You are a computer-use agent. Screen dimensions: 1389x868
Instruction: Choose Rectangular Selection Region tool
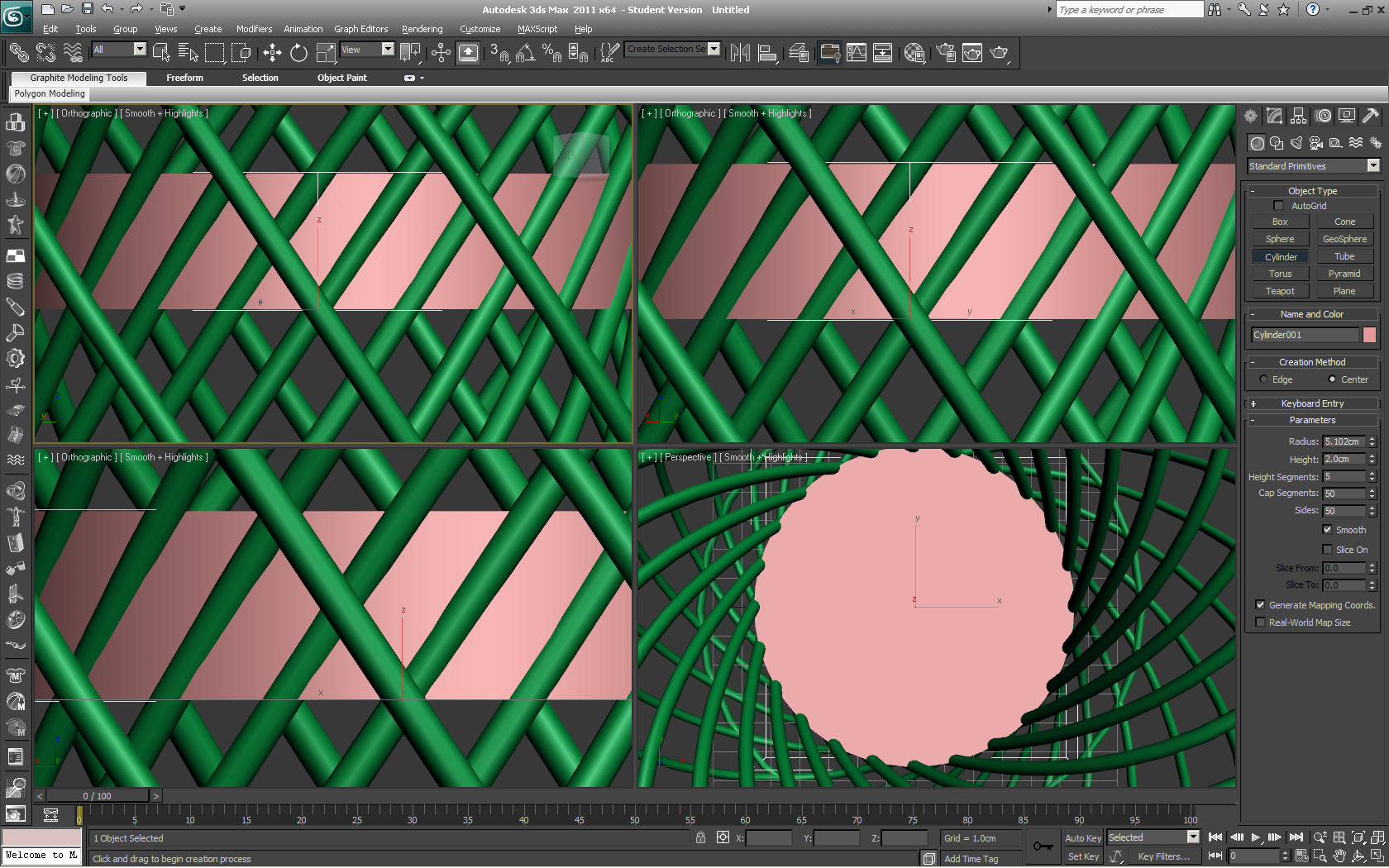click(x=215, y=53)
